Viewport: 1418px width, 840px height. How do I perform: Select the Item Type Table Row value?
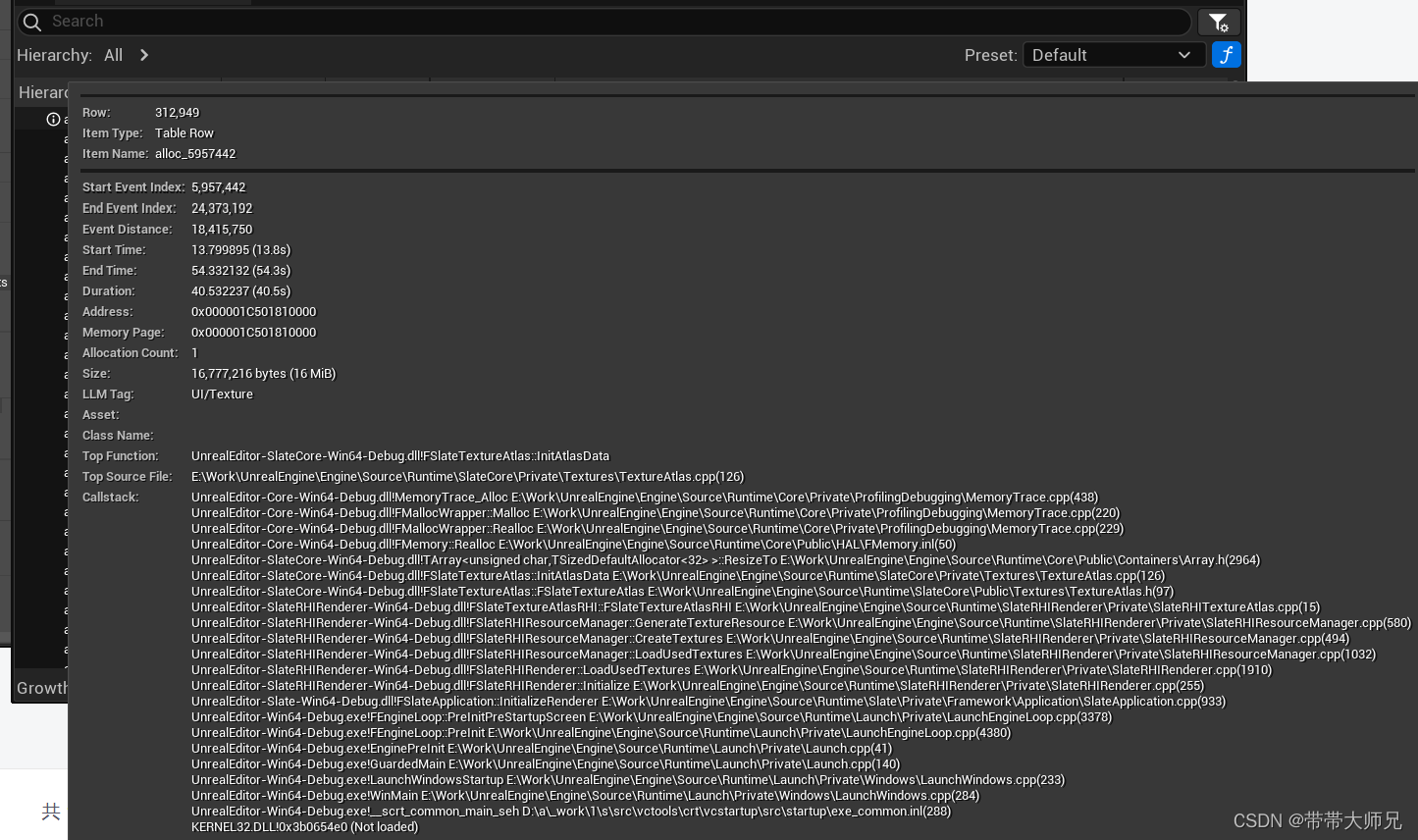coord(184,133)
